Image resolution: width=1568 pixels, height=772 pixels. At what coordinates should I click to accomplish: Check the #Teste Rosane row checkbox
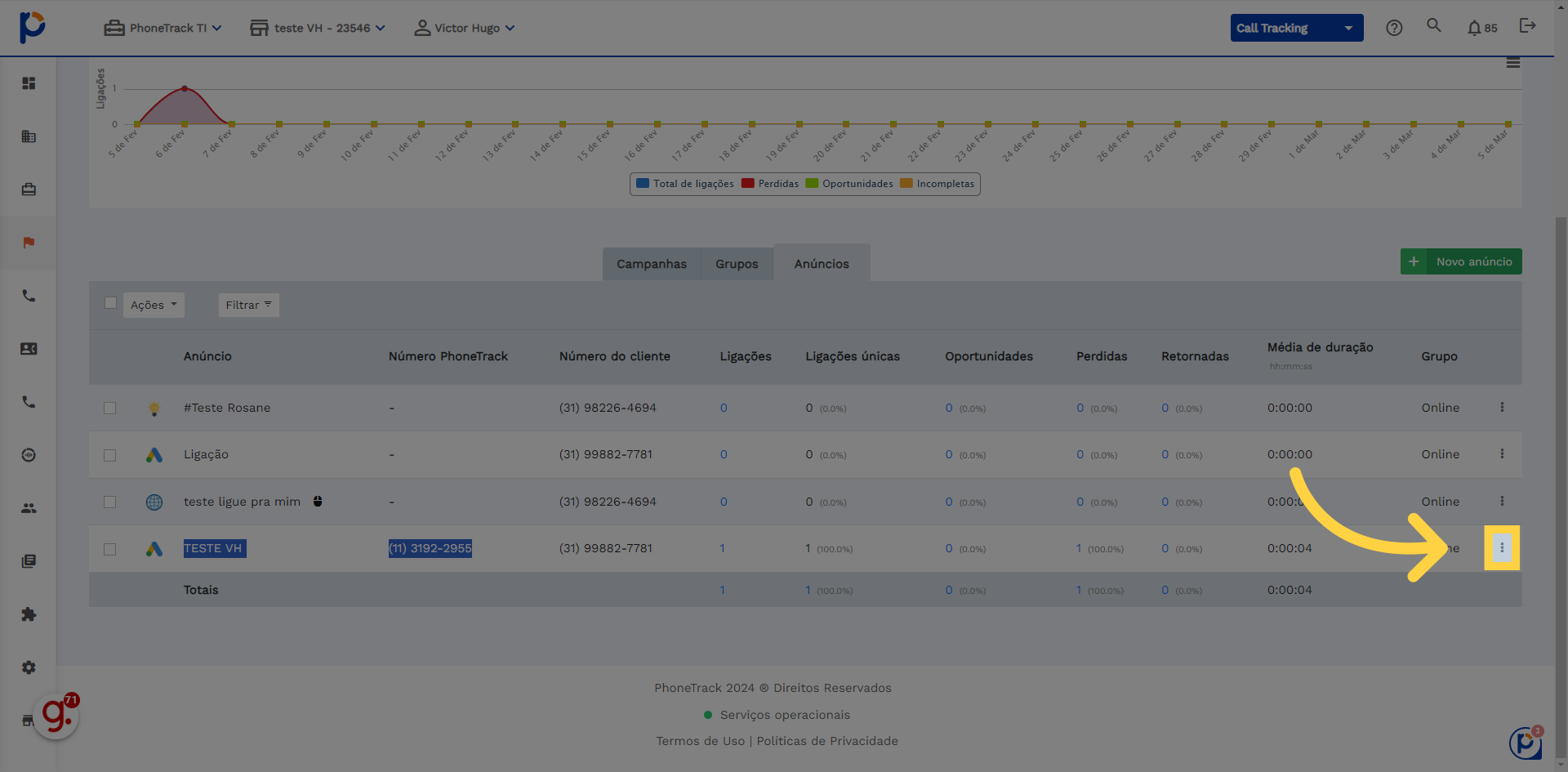(110, 408)
